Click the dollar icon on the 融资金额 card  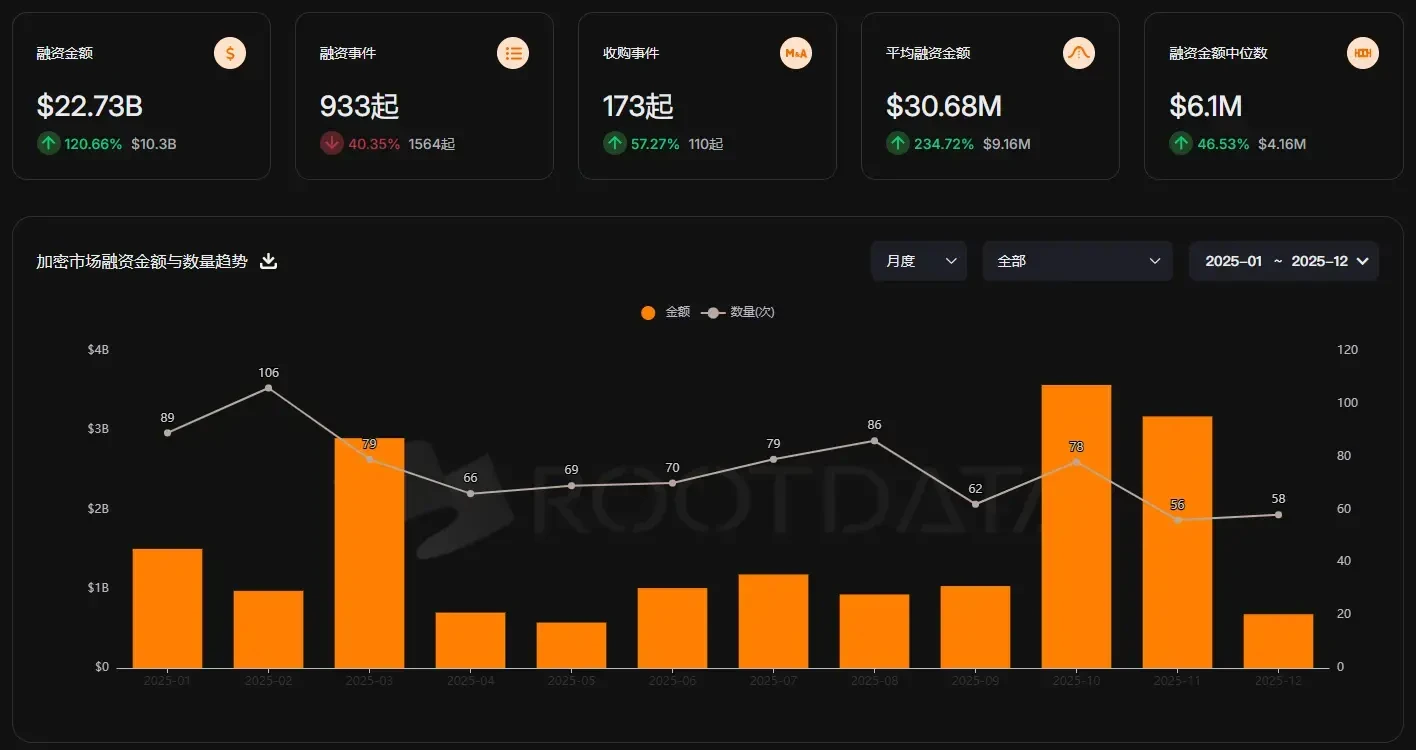click(229, 52)
